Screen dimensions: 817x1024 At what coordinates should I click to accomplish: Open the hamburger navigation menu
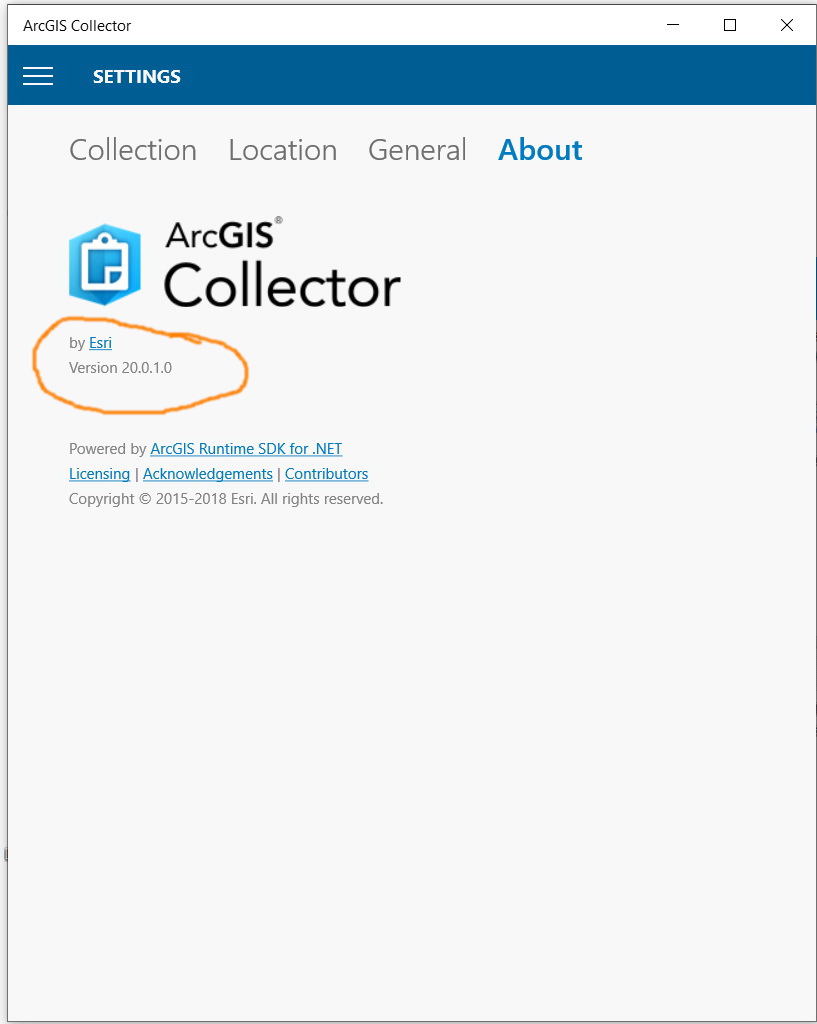pyautogui.click(x=38, y=76)
